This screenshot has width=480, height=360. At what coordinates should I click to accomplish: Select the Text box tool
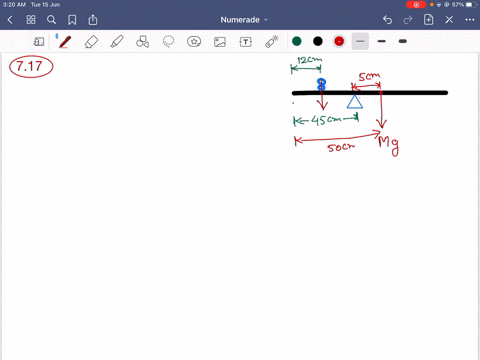tap(246, 42)
